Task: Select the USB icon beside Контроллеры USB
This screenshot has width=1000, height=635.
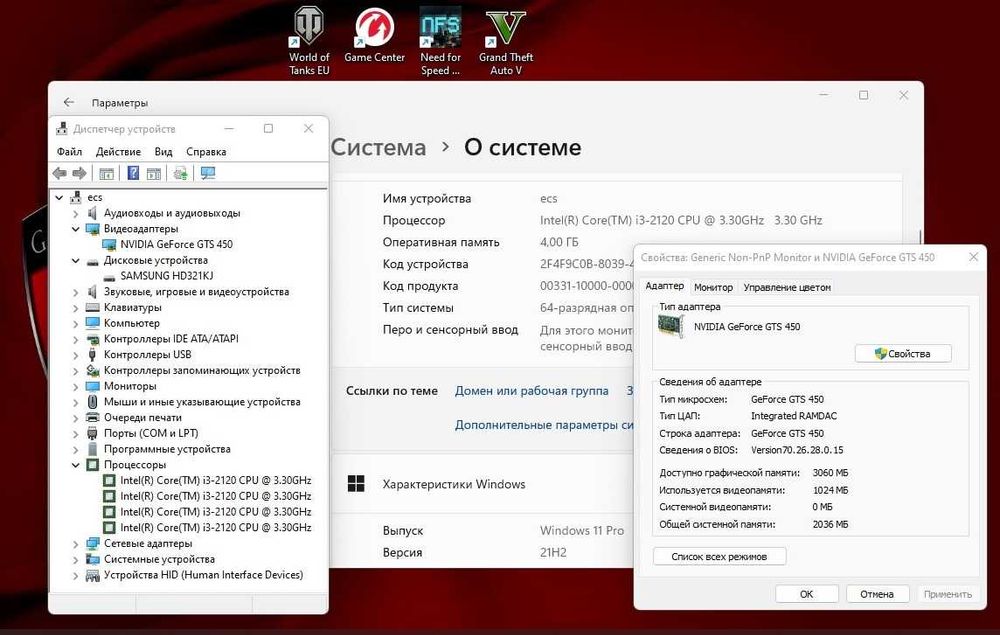Action: (x=92, y=354)
